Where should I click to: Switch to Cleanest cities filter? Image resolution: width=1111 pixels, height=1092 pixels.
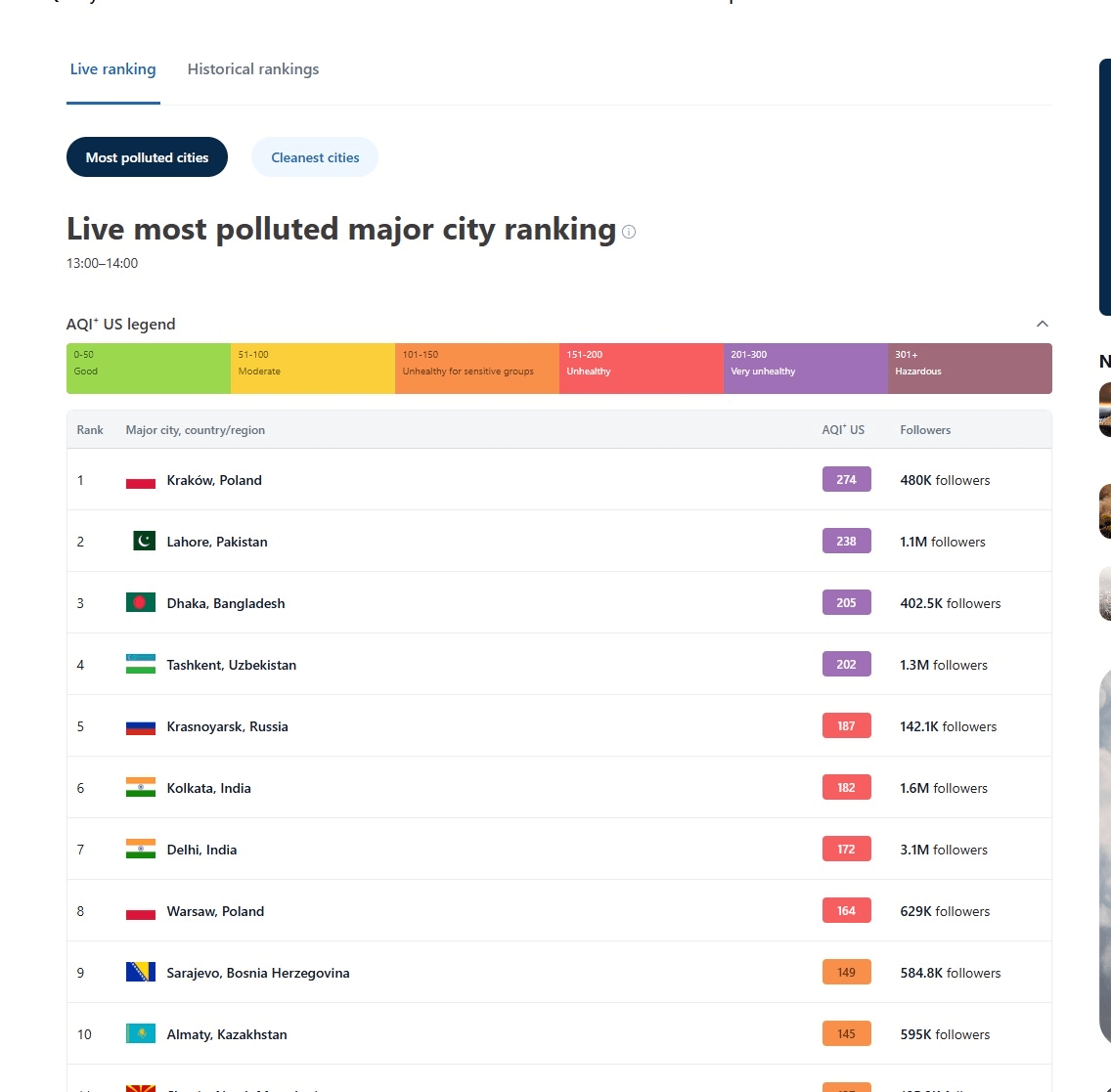[x=315, y=157]
